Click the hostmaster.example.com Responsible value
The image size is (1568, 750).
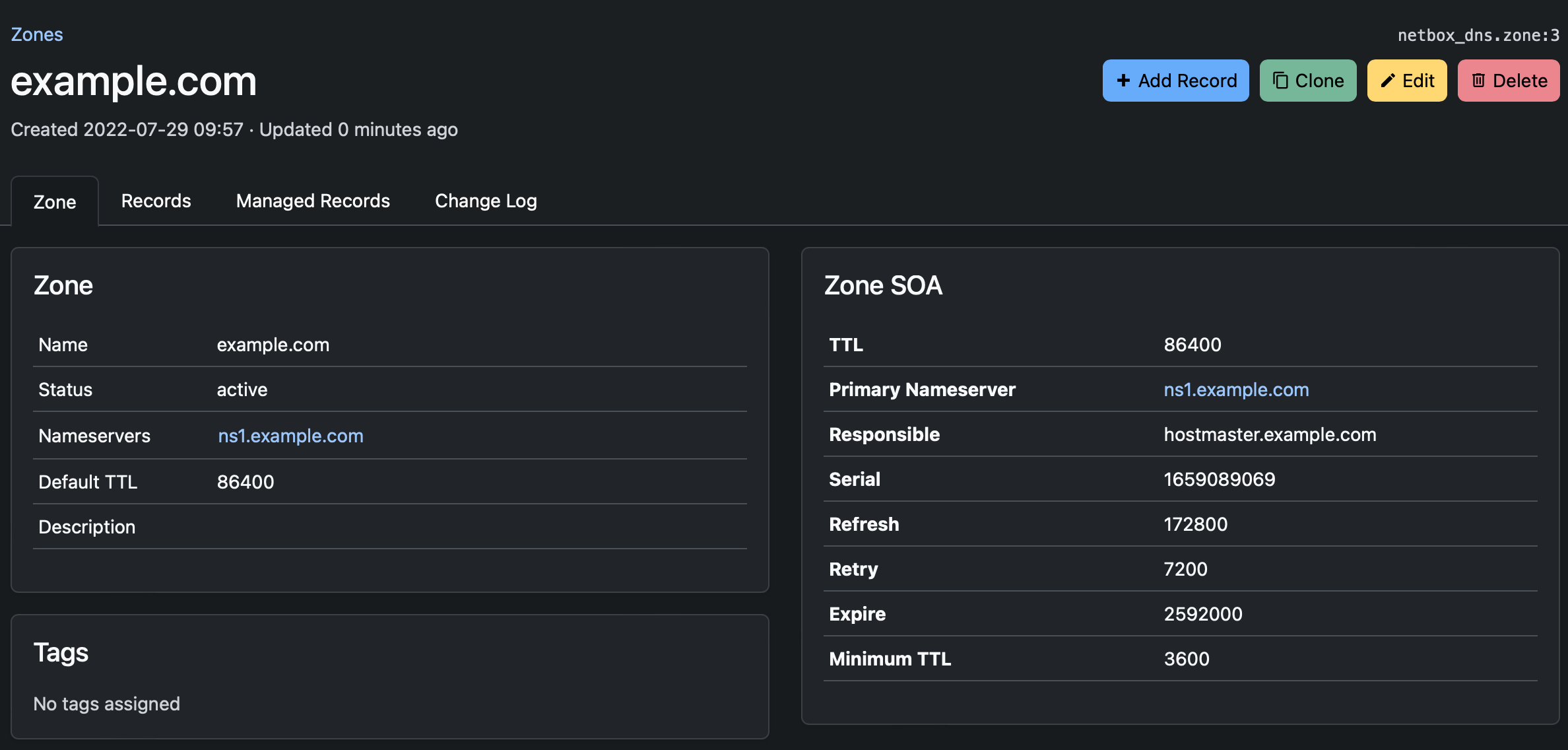[x=1270, y=434]
